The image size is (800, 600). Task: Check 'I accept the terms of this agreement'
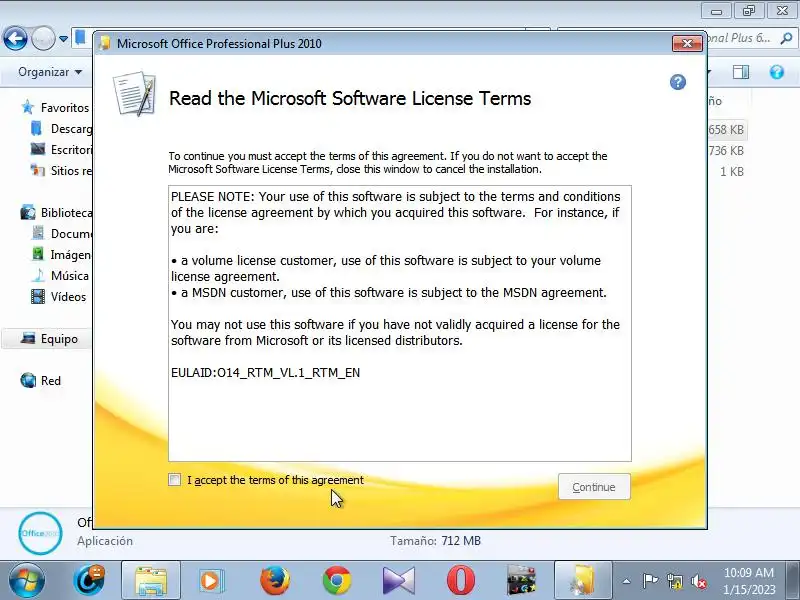pyautogui.click(x=174, y=480)
